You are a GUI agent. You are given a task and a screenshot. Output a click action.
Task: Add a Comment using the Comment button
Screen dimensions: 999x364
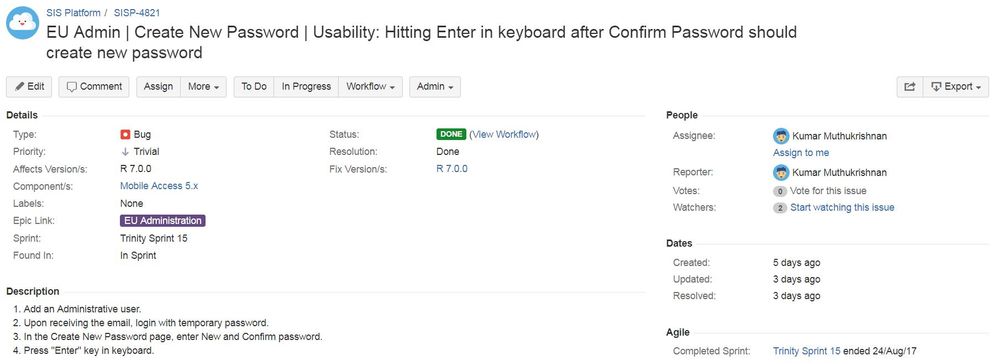(94, 87)
